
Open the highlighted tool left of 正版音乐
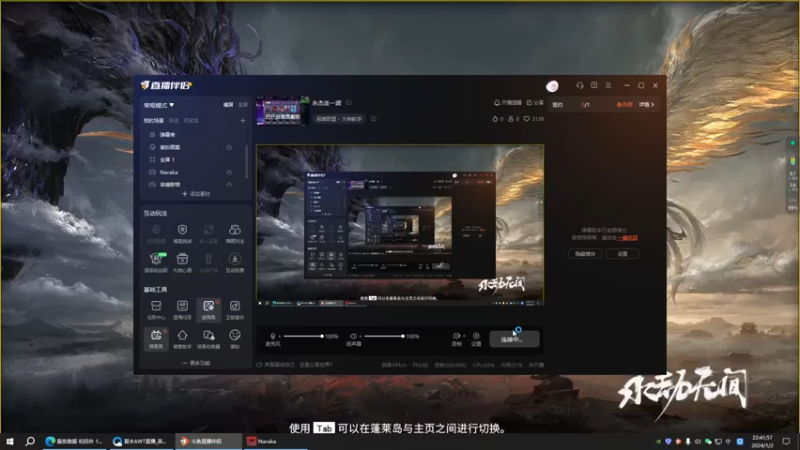click(208, 309)
